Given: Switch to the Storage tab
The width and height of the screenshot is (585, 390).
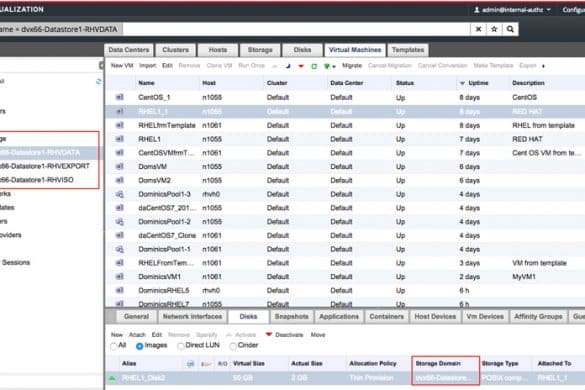Looking at the screenshot, I should (260, 50).
